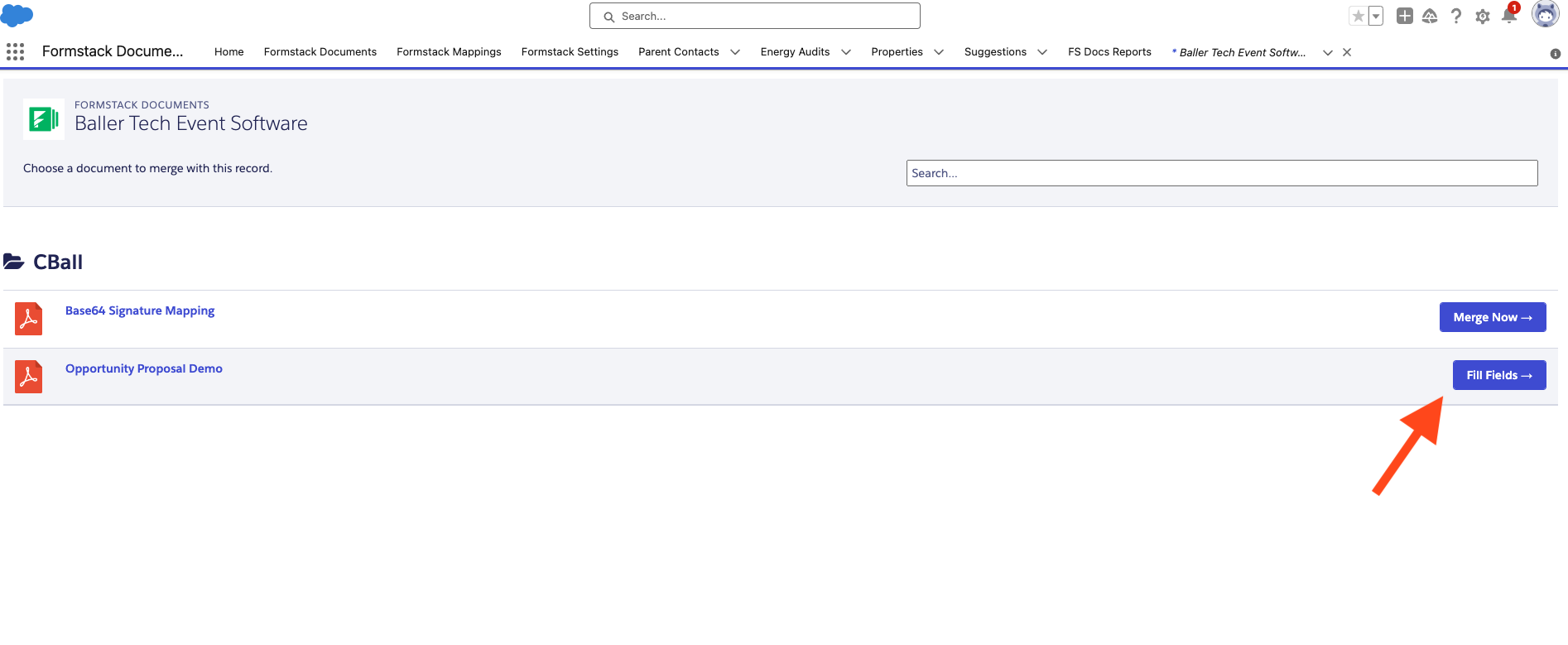This screenshot has width=1568, height=645.
Task: Open the Trailhead guidance icon
Action: [x=1430, y=16]
